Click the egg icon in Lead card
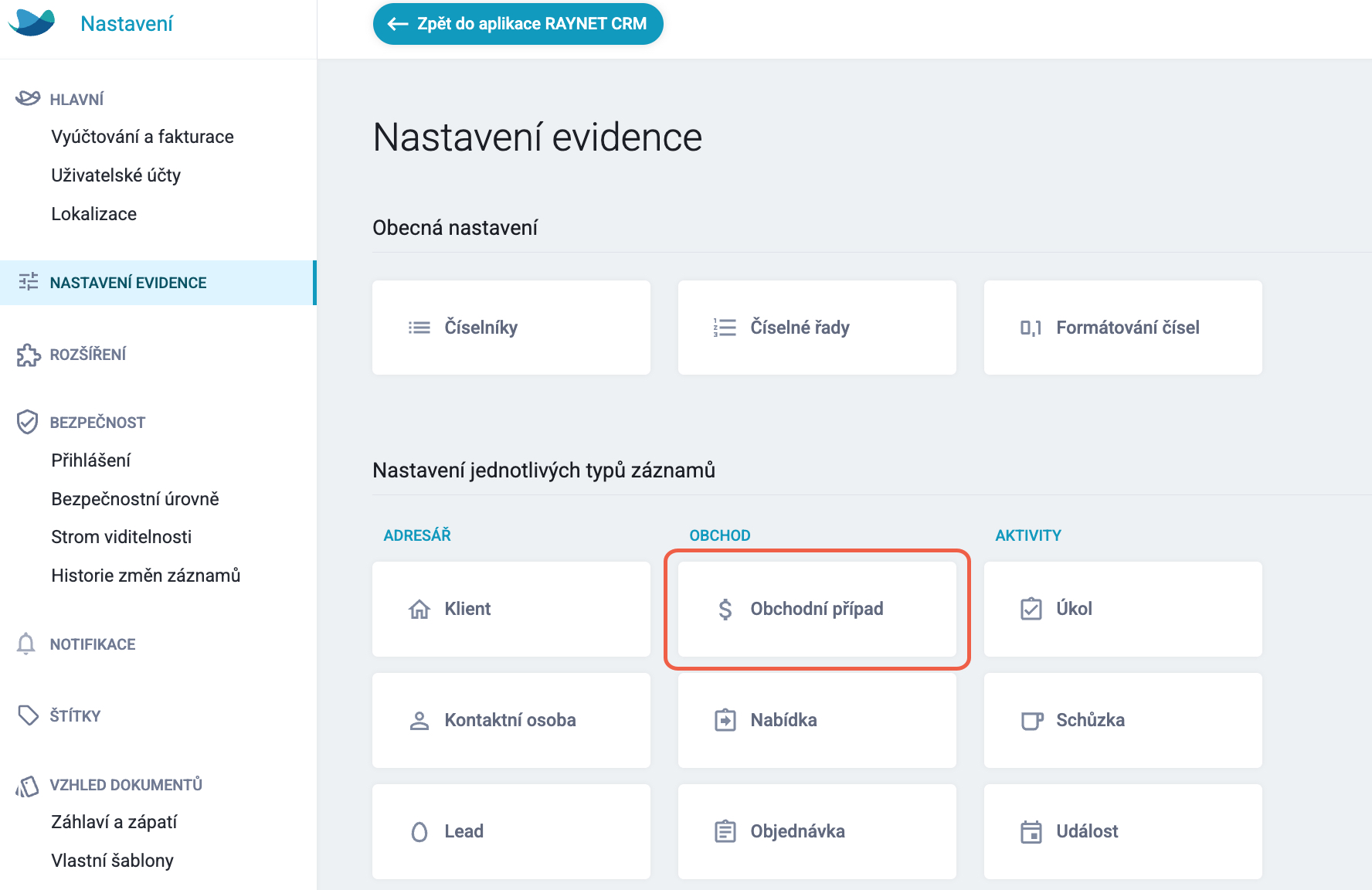 click(x=419, y=831)
